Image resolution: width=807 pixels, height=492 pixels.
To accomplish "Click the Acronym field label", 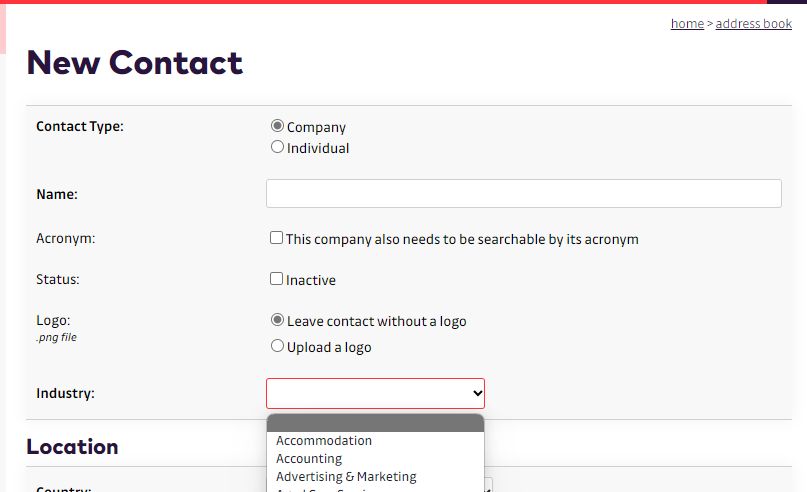I will click(x=65, y=239).
